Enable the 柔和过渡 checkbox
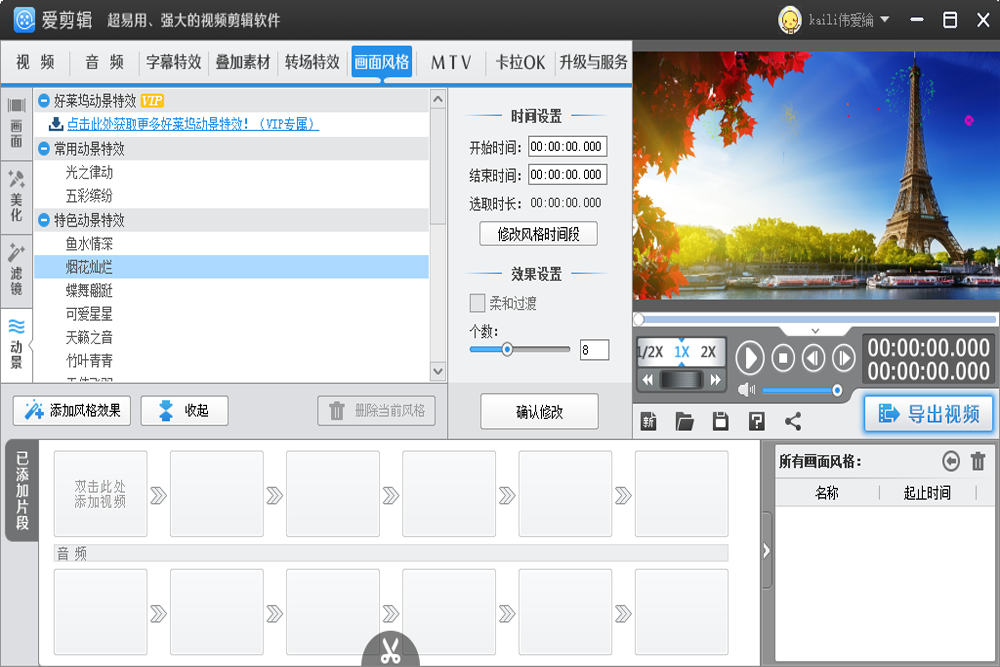This screenshot has height=667, width=1000. click(x=478, y=303)
